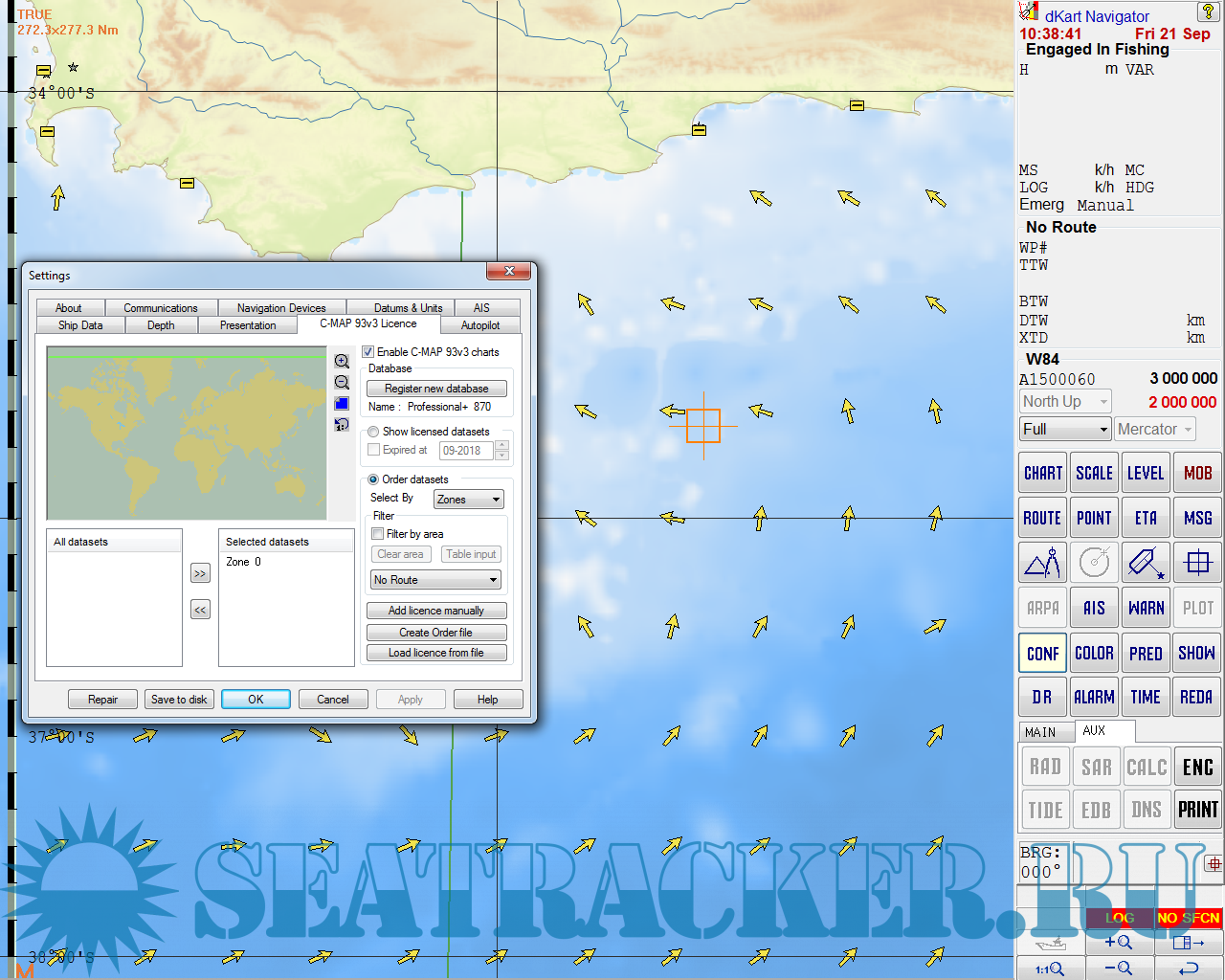Image resolution: width=1225 pixels, height=980 pixels.
Task: Click the blue rectangle area selection icon
Action: click(x=342, y=403)
